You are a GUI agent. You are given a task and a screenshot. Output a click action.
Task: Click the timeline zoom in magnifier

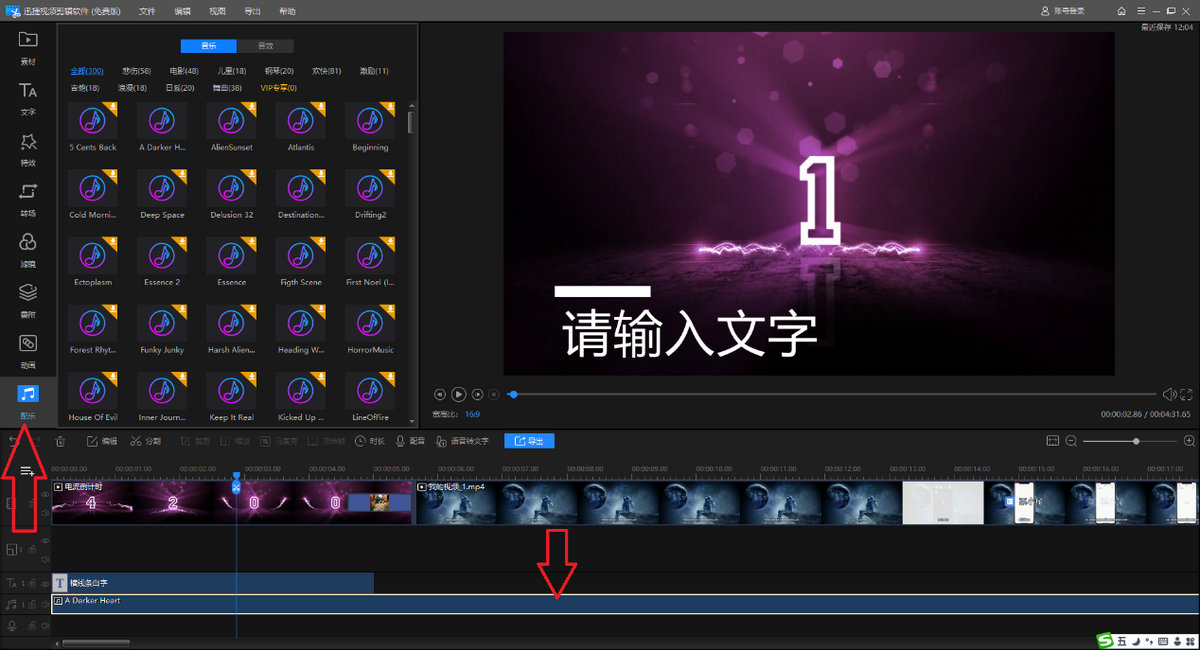coord(1189,441)
